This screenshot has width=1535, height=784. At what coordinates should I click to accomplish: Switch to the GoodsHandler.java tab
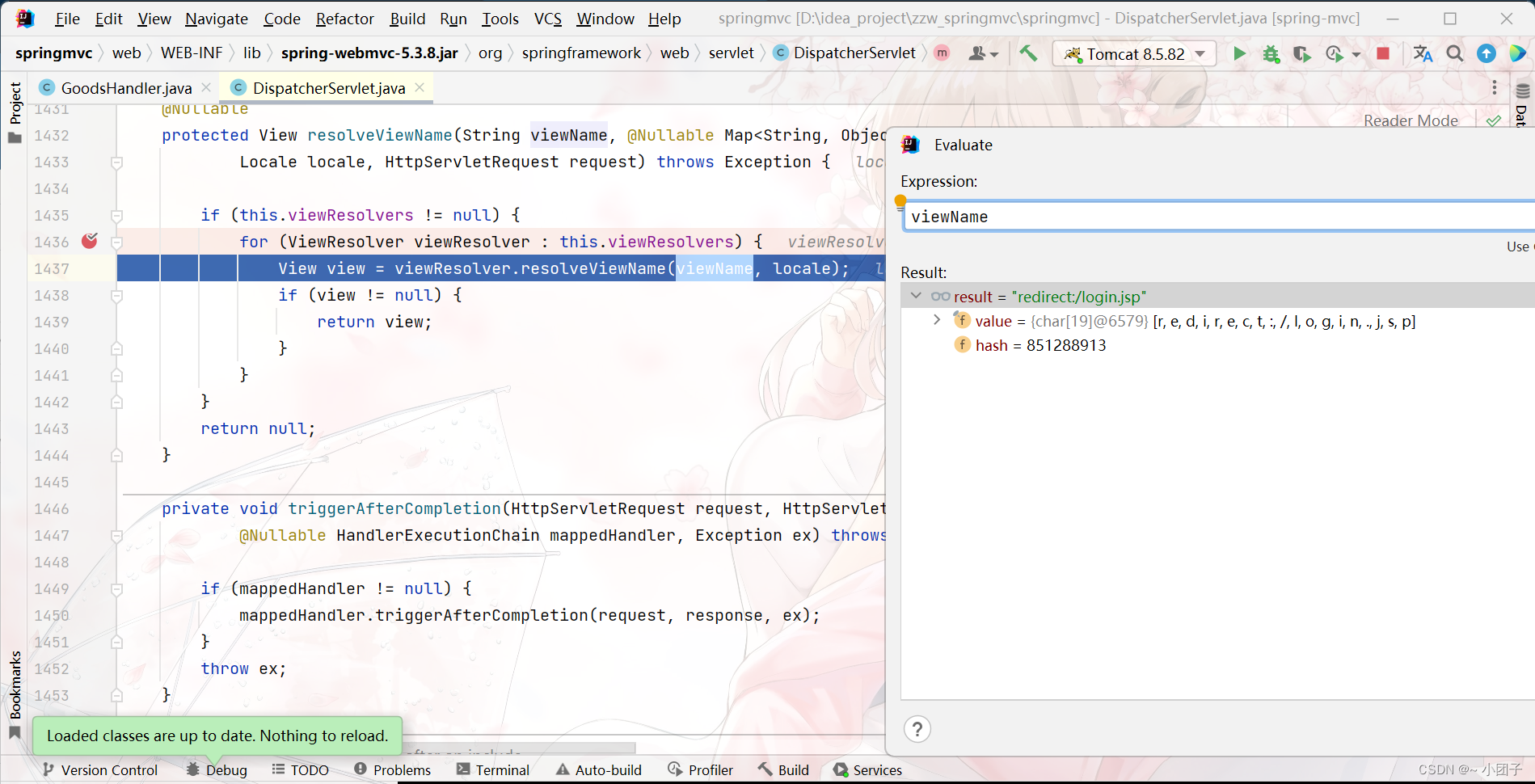(126, 87)
